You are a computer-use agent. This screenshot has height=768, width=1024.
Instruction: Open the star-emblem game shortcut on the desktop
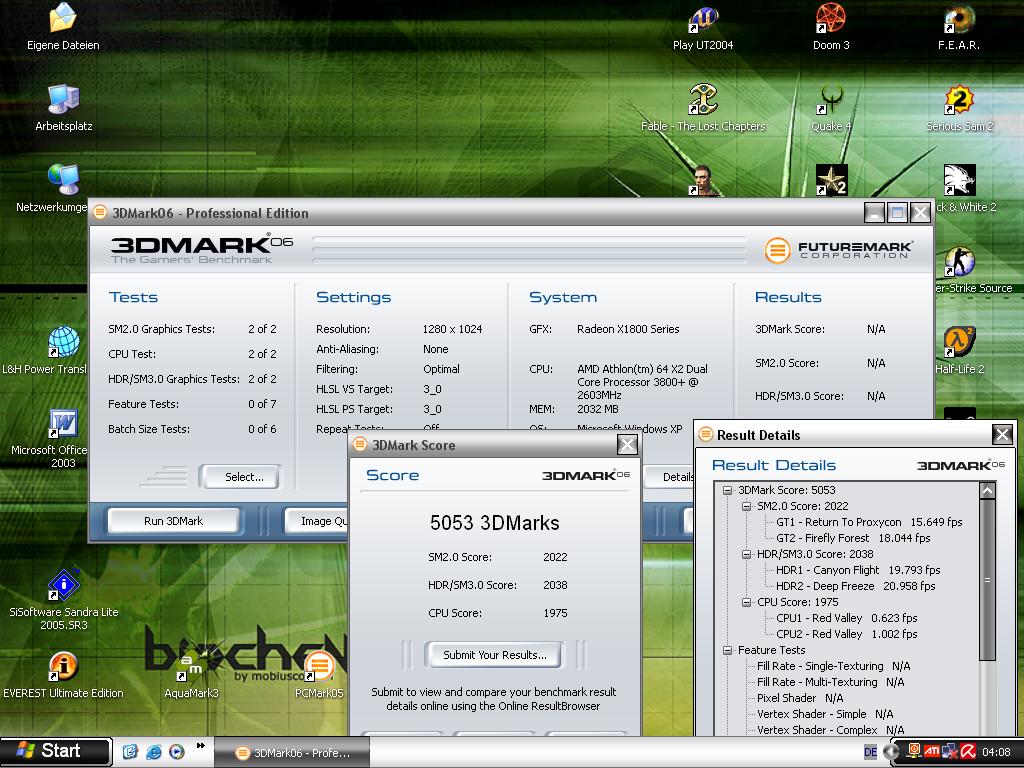click(831, 180)
